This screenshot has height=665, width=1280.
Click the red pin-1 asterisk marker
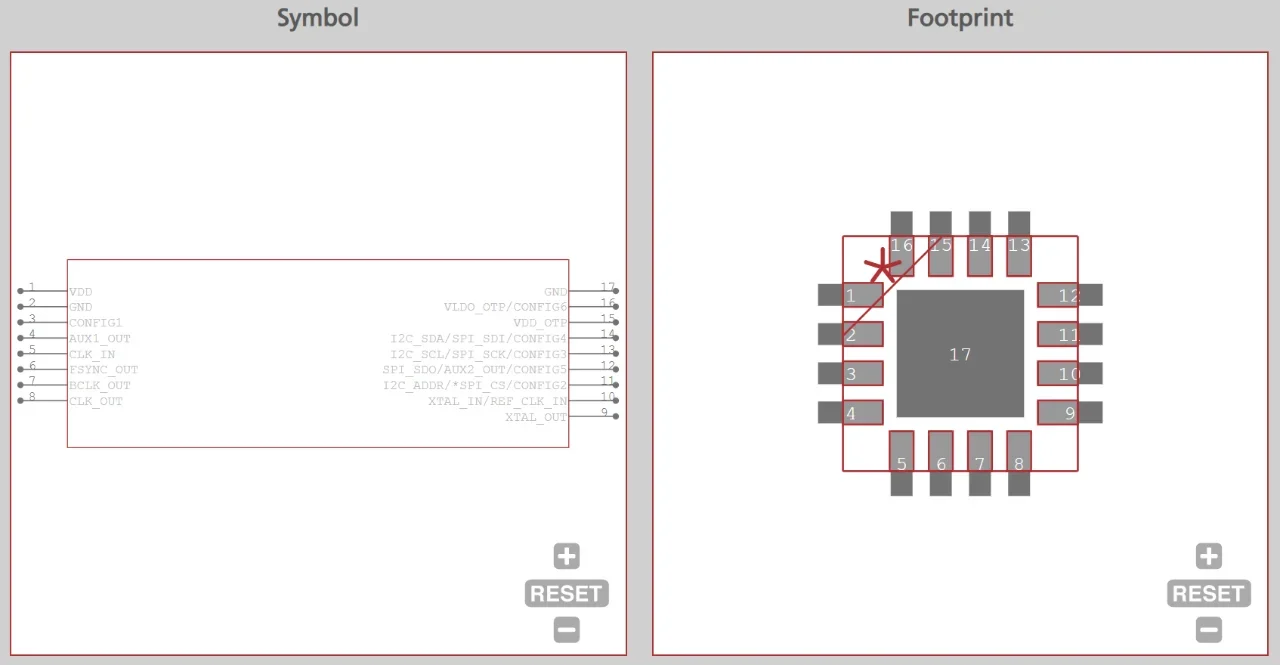(x=881, y=266)
